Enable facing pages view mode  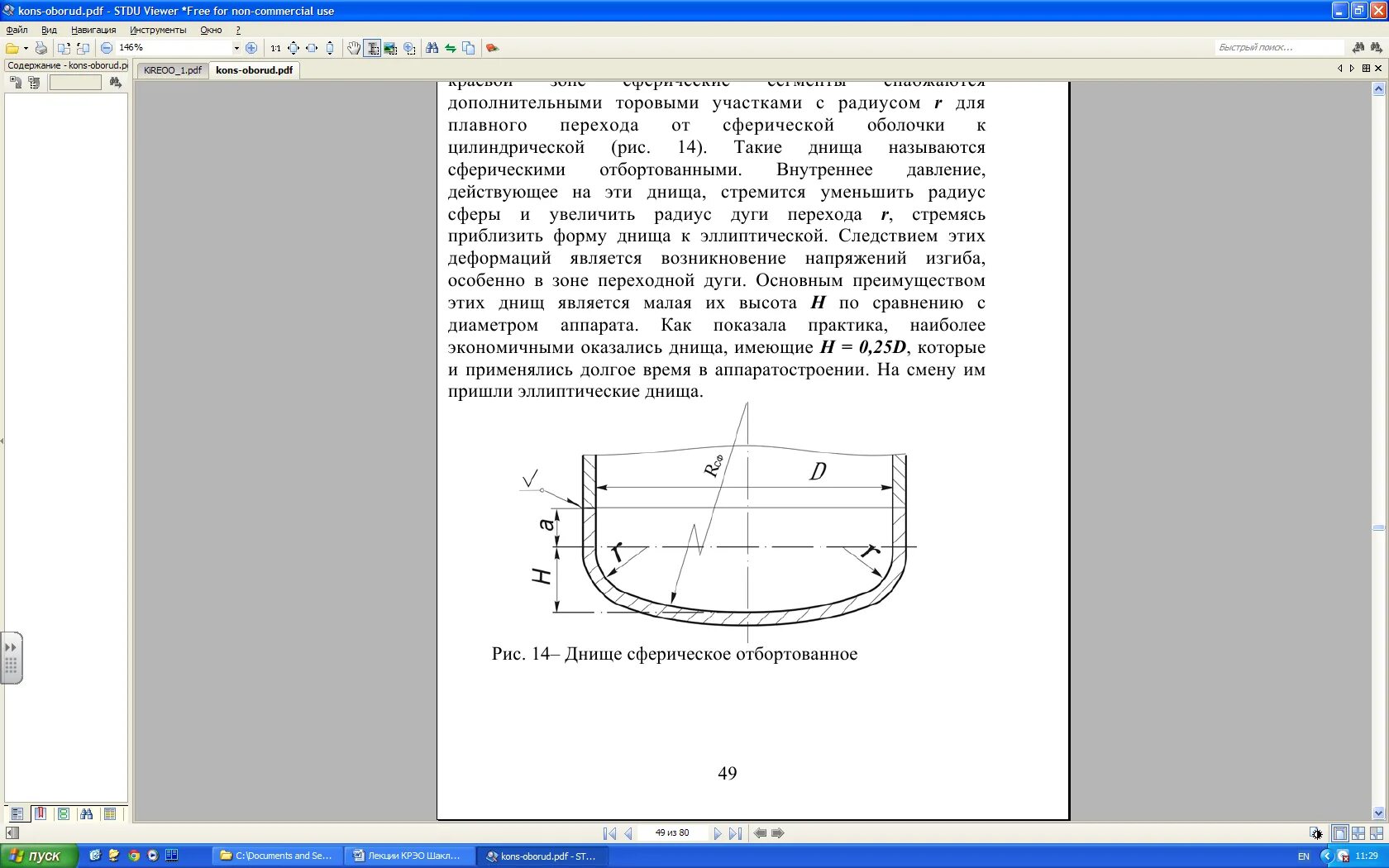tap(1358, 833)
